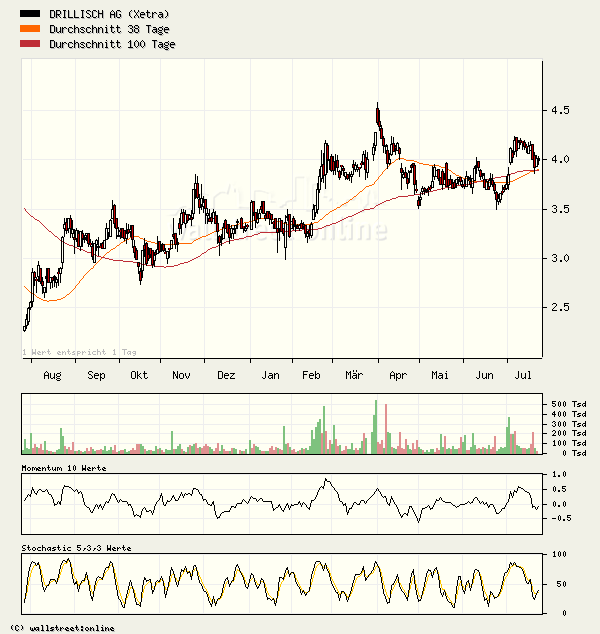Click the stochastic axis value 0
This screenshot has height=634, width=600.
pos(564,613)
